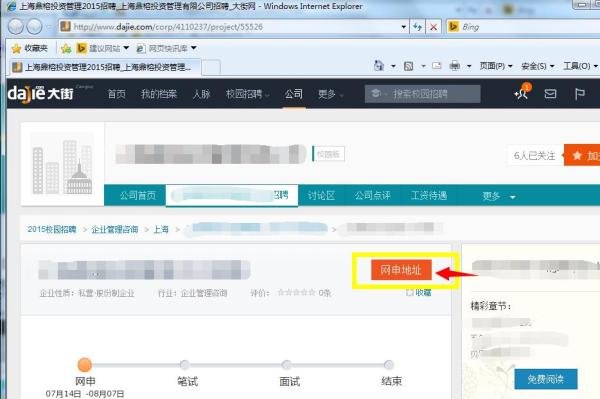
Task: Open the messages envelope icon
Action: pos(550,94)
